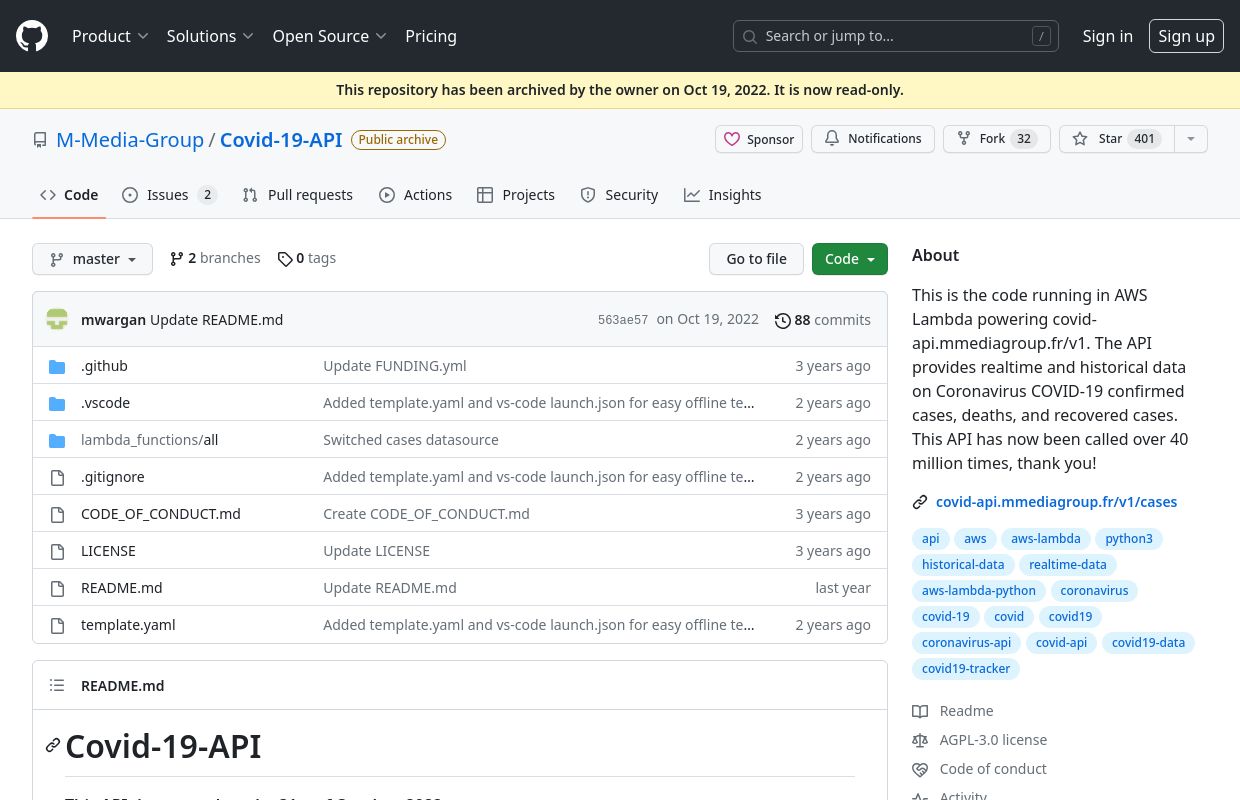Expand the star lists dropdown arrow
This screenshot has width=1240, height=800.
click(x=1190, y=139)
